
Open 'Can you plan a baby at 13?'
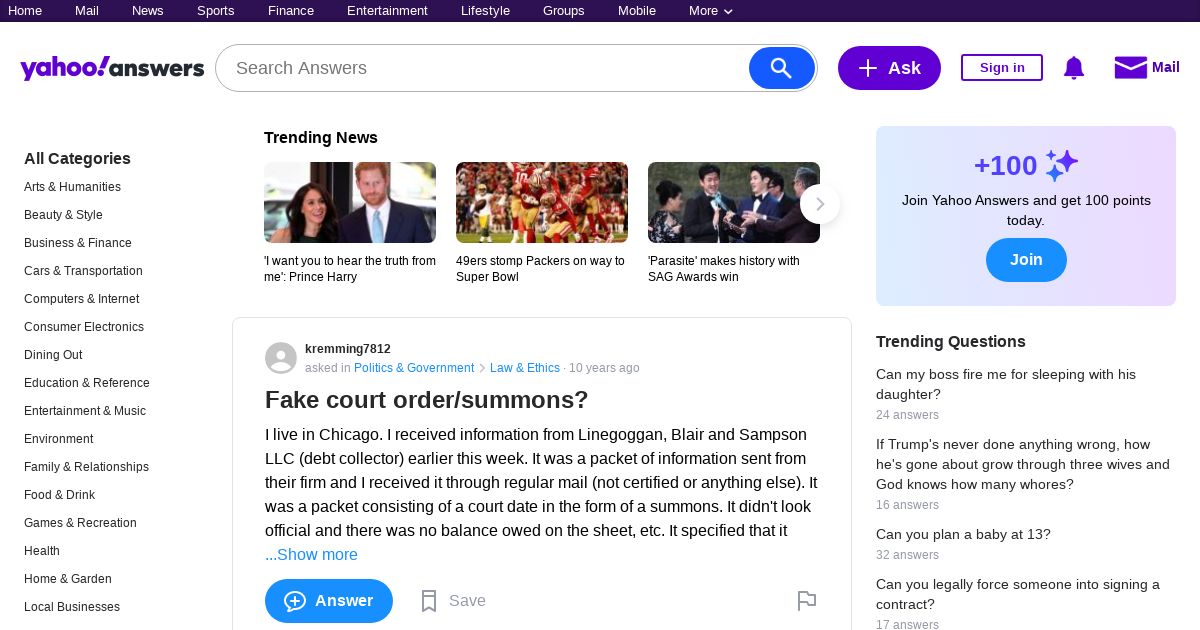963,534
